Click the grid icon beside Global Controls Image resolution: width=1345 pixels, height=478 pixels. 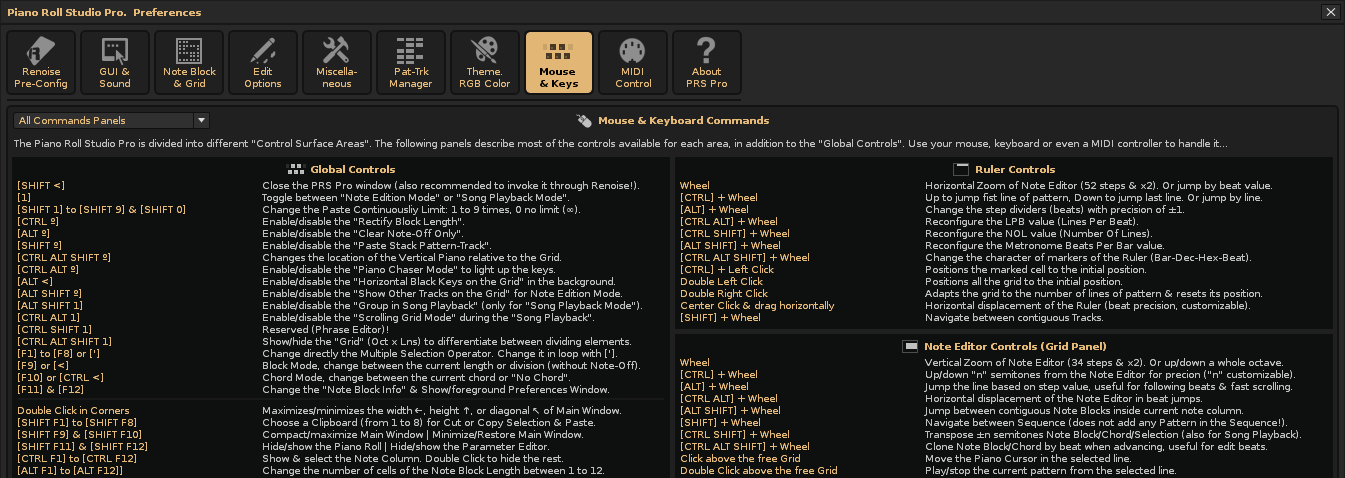[x=296, y=169]
